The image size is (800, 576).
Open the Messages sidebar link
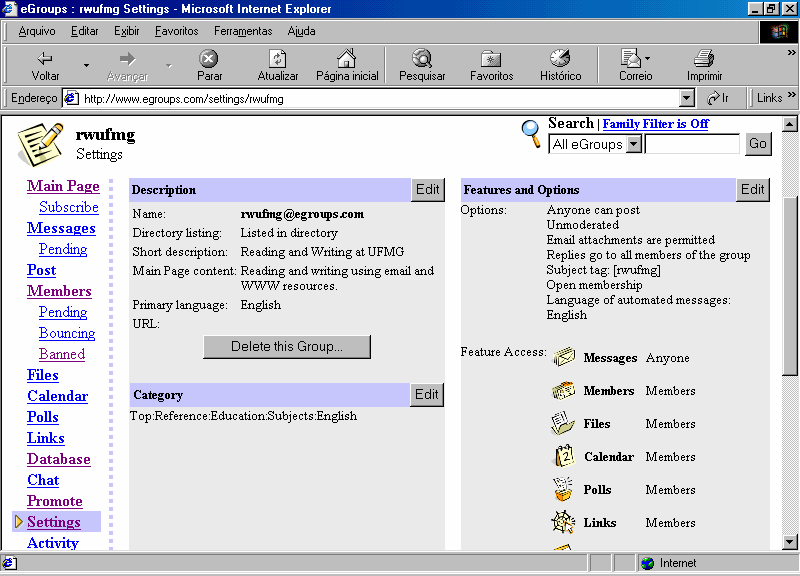(x=61, y=228)
